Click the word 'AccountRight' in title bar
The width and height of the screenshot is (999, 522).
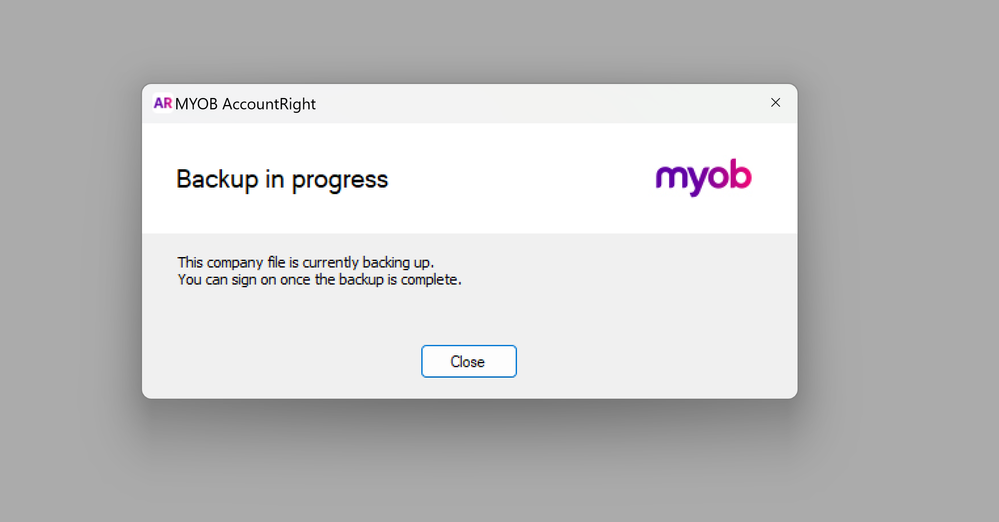click(x=269, y=104)
